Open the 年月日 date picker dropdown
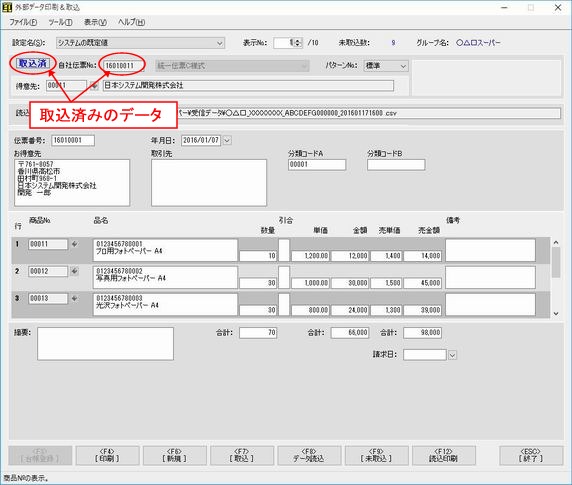Screen dimensions: 572x485 point(227,140)
